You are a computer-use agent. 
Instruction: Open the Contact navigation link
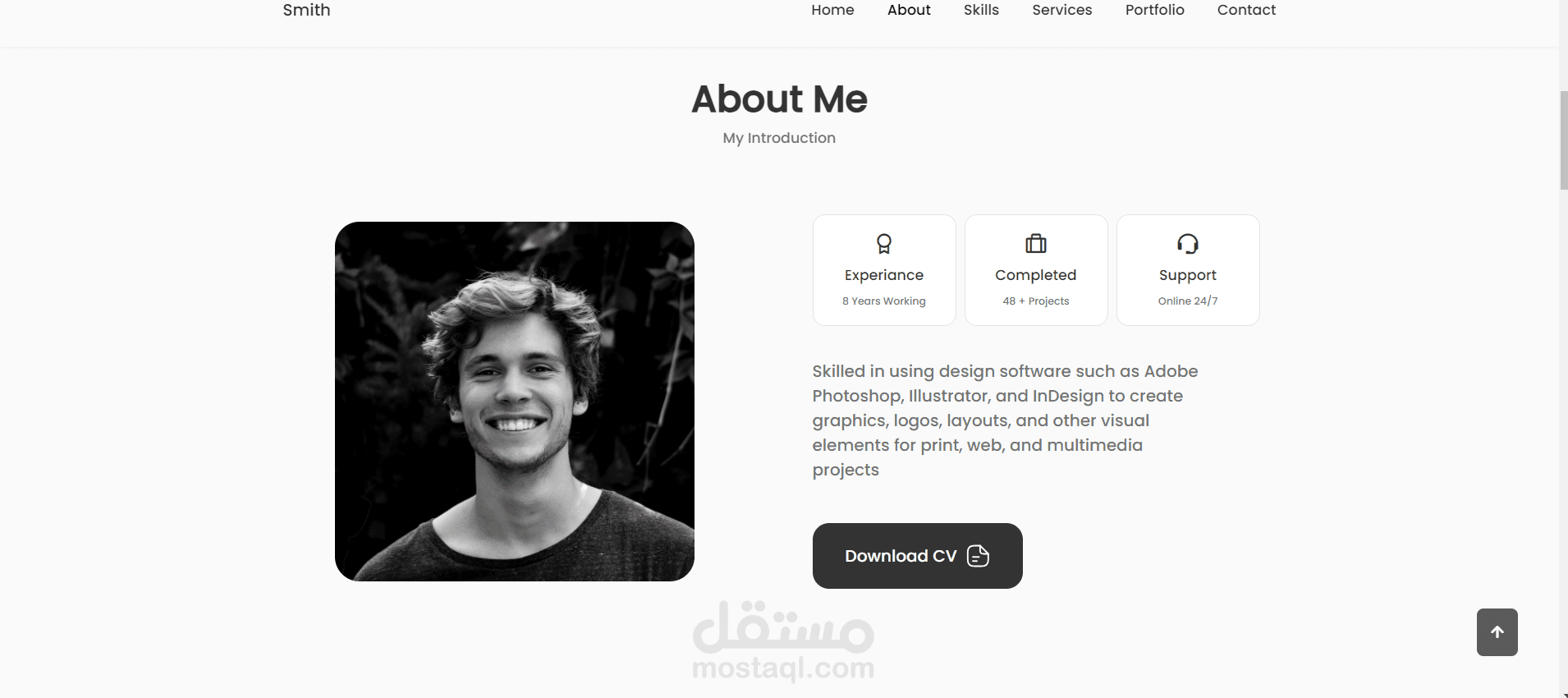coord(1246,10)
